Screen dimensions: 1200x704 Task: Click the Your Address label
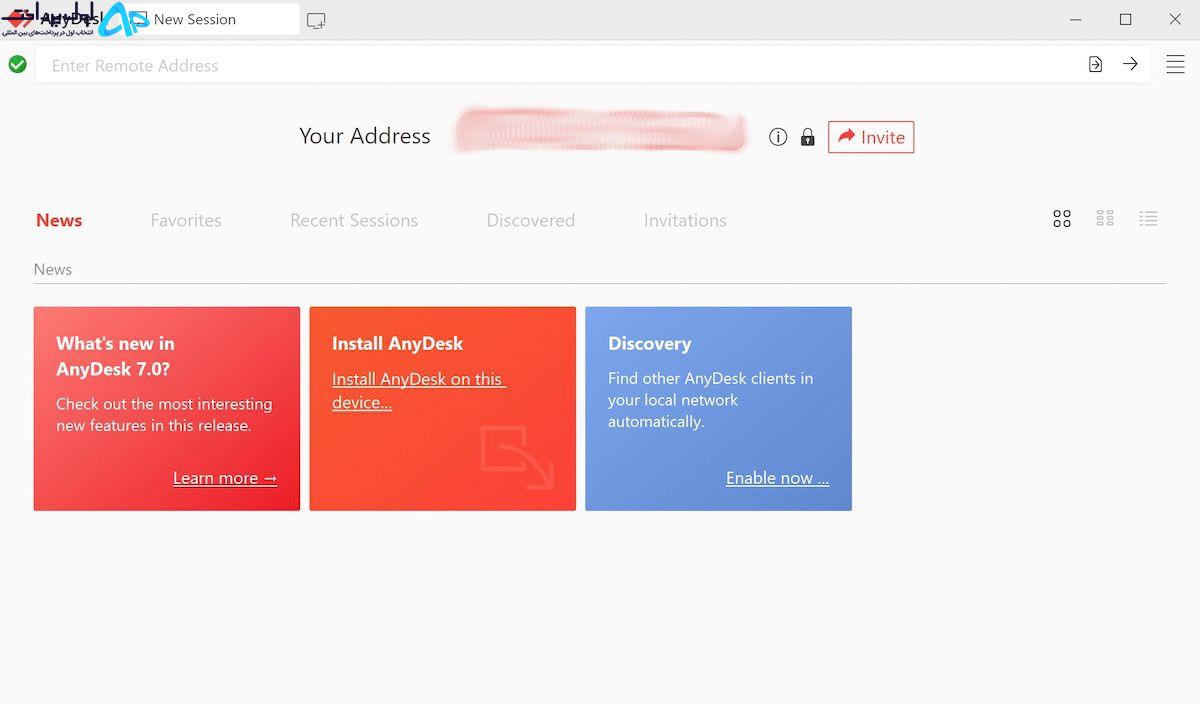click(x=365, y=136)
